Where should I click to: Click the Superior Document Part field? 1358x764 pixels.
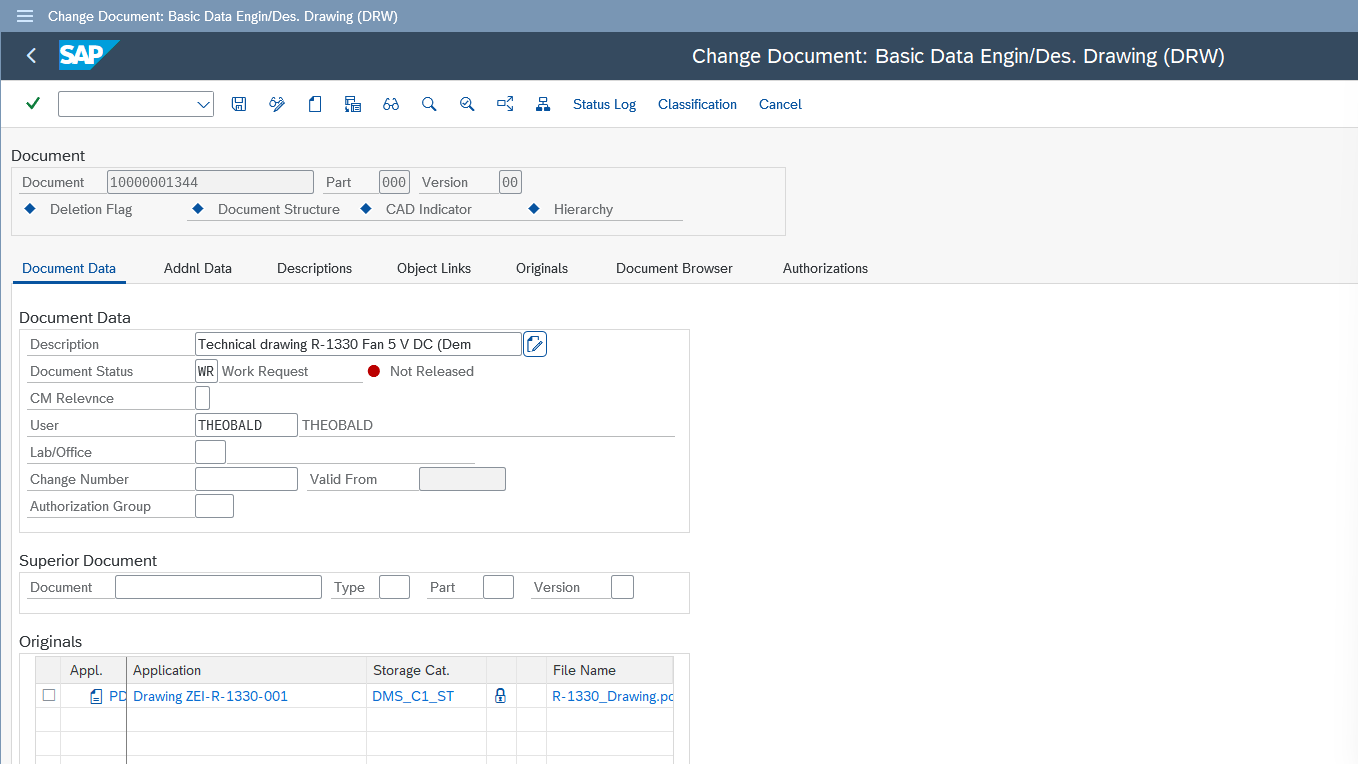(498, 587)
